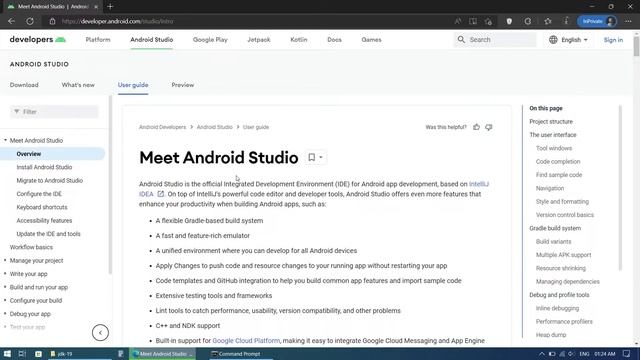Open the bookmark dropdown arrow

click(321, 157)
